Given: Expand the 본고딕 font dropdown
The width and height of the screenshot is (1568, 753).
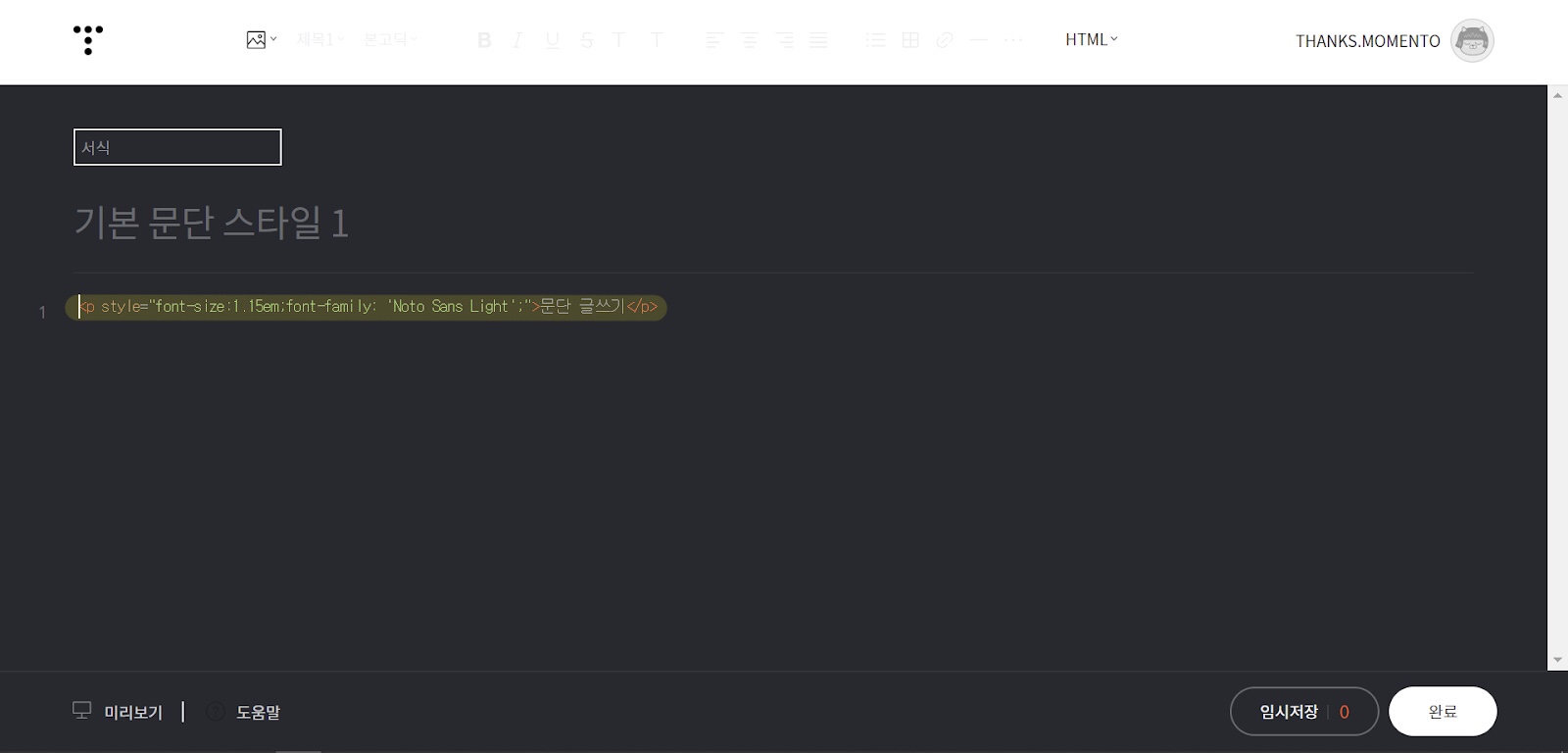Looking at the screenshot, I should tap(390, 39).
